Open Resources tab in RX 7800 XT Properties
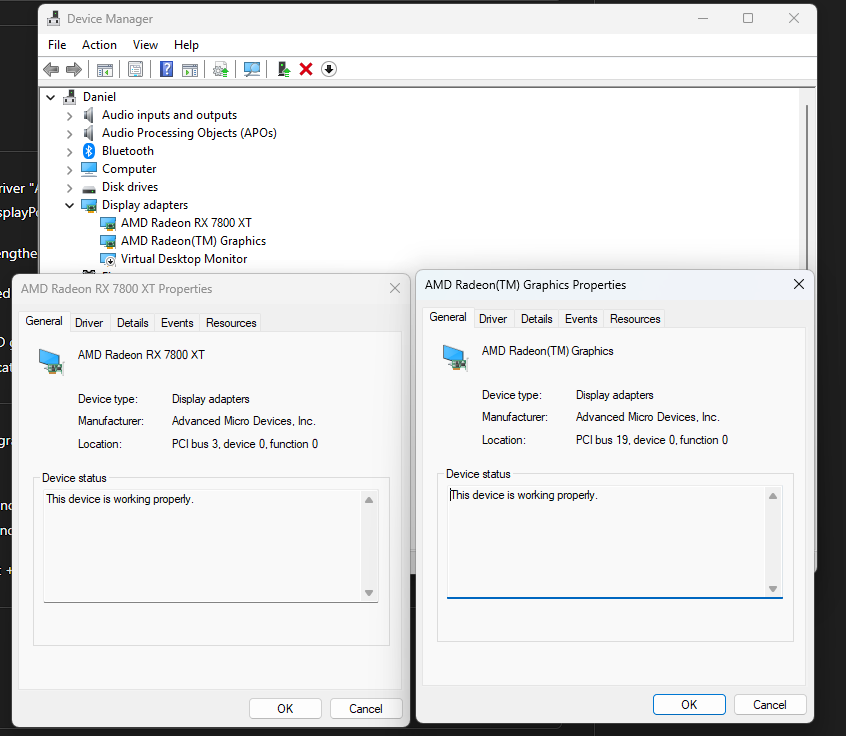This screenshot has width=846, height=736. [x=231, y=323]
